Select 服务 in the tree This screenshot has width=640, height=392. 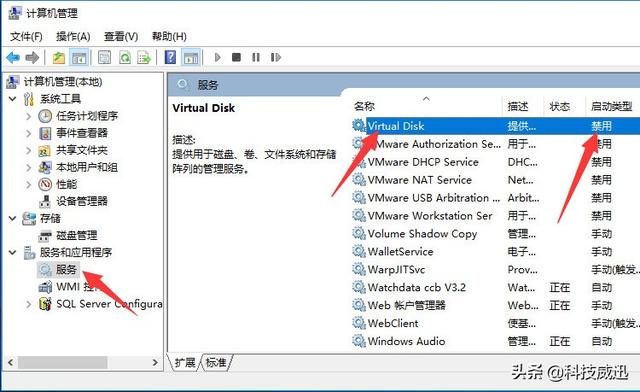(66, 270)
